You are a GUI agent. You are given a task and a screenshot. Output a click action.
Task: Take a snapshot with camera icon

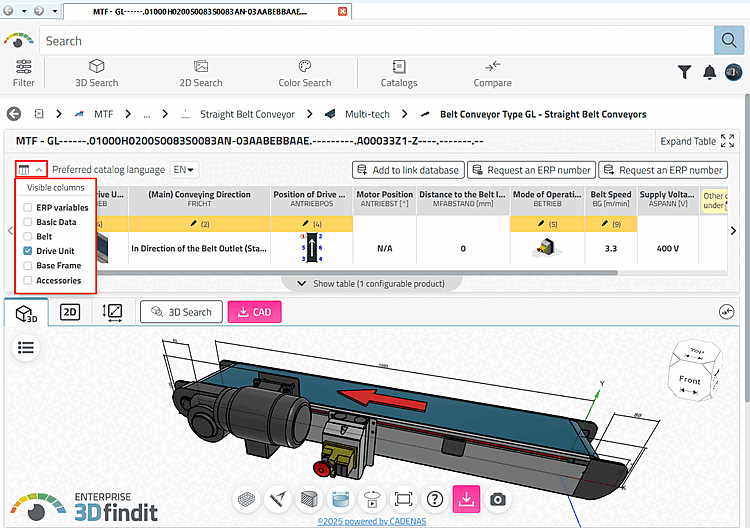[x=498, y=499]
